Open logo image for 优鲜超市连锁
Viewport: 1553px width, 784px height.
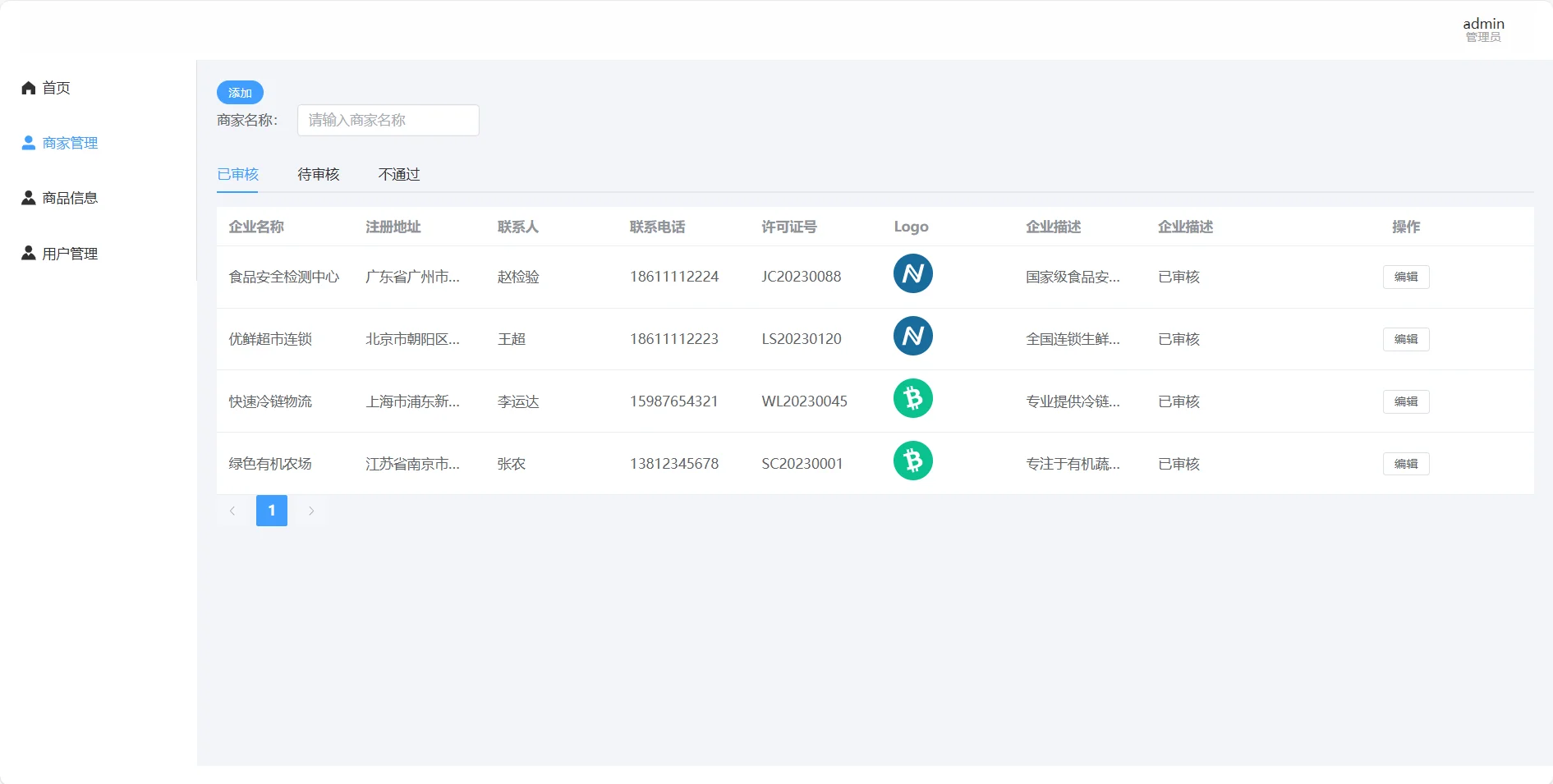click(x=913, y=336)
